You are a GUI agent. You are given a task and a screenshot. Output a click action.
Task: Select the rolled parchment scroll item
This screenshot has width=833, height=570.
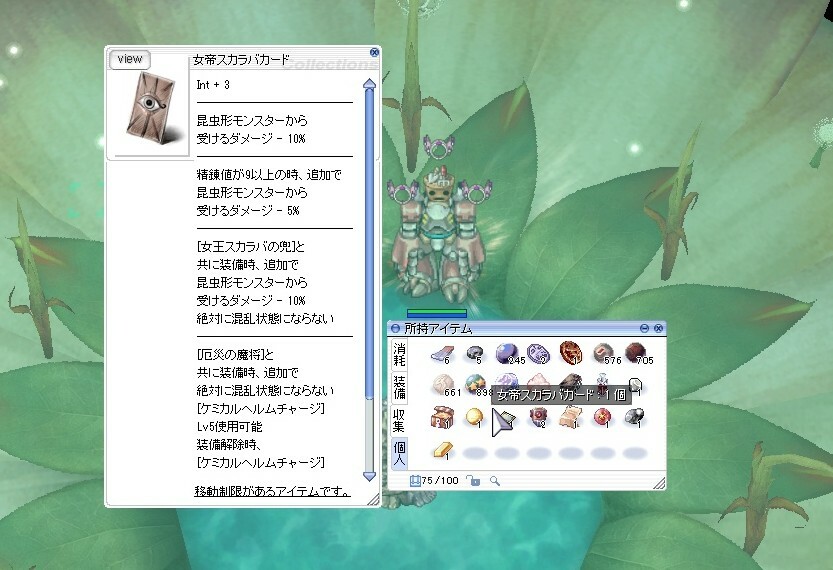tap(571, 418)
